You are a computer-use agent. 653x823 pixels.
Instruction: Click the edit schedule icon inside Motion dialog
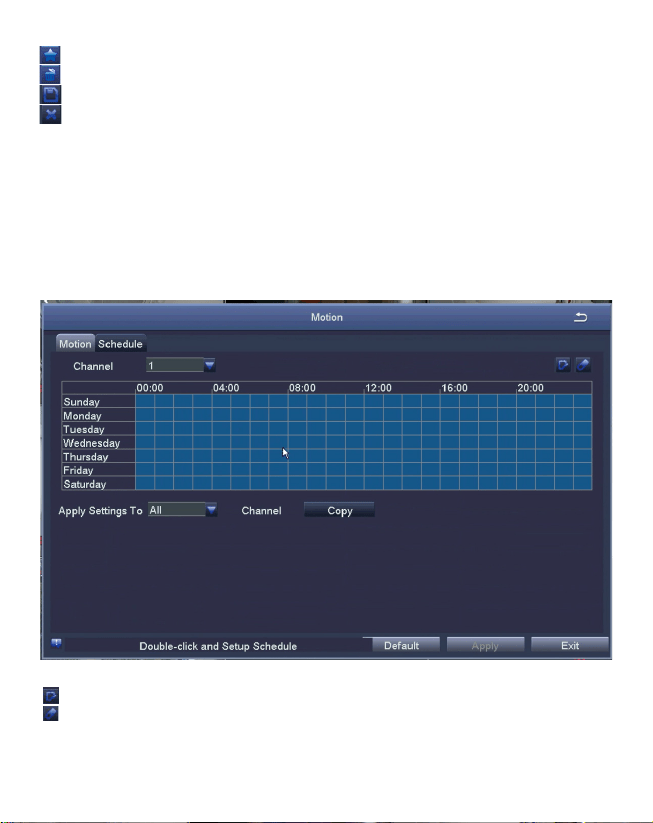(x=563, y=364)
